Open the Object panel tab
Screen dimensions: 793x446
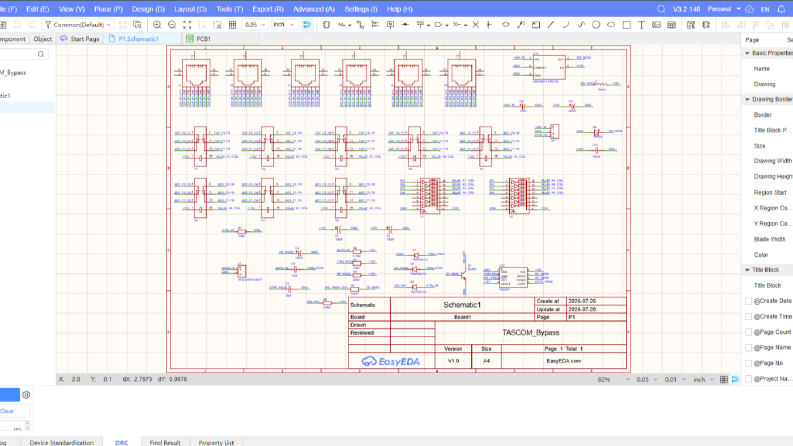click(42, 39)
